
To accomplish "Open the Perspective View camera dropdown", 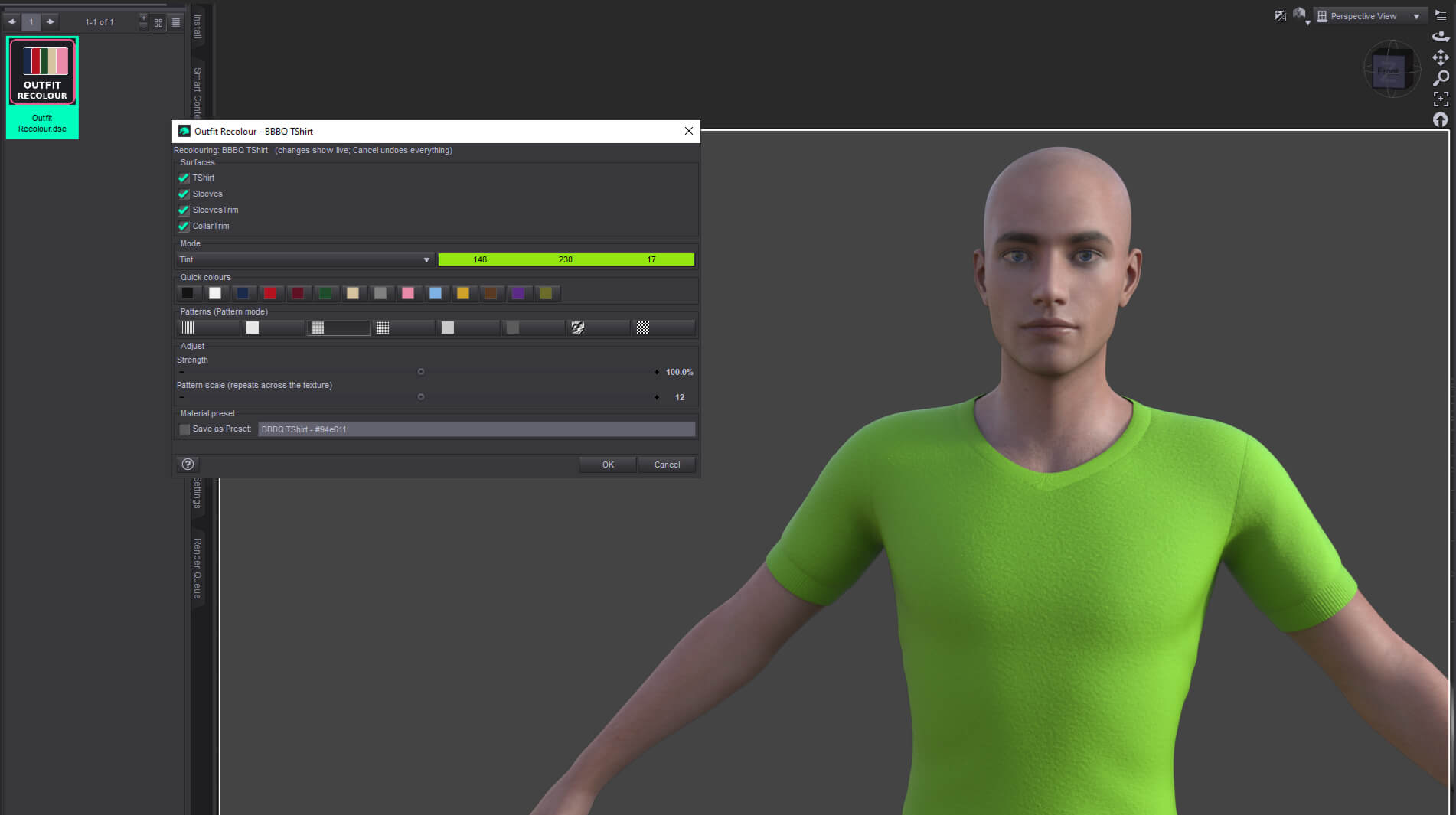I will (x=1370, y=16).
